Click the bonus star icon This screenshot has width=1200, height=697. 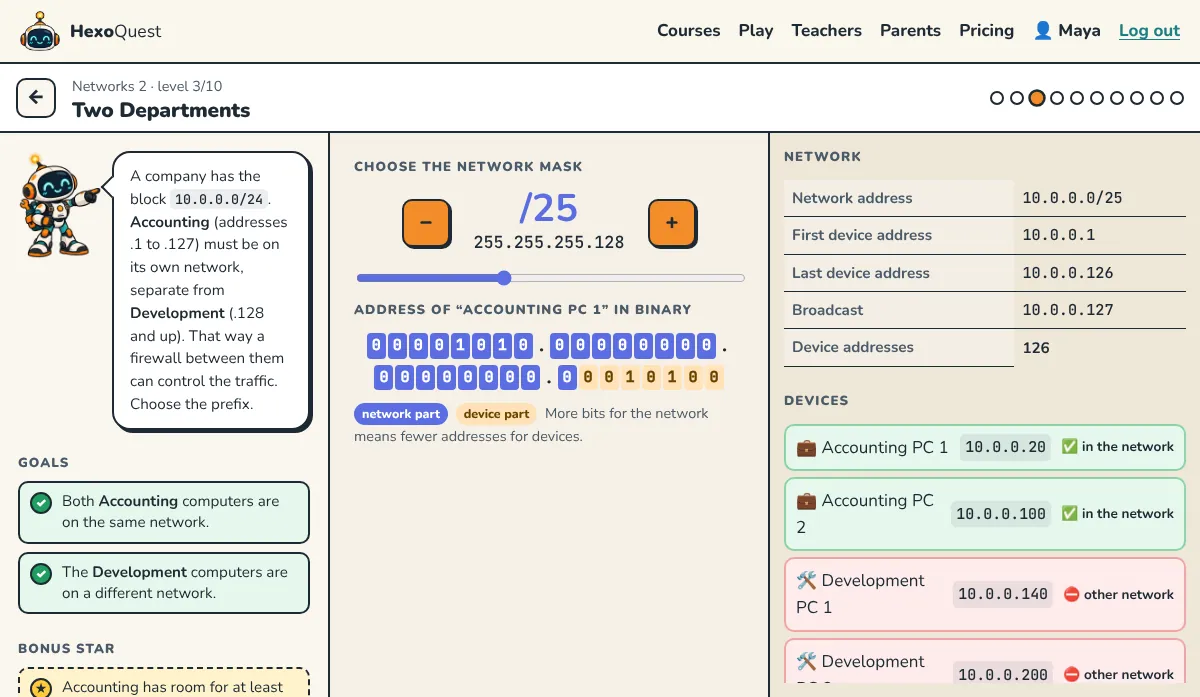pos(41,688)
